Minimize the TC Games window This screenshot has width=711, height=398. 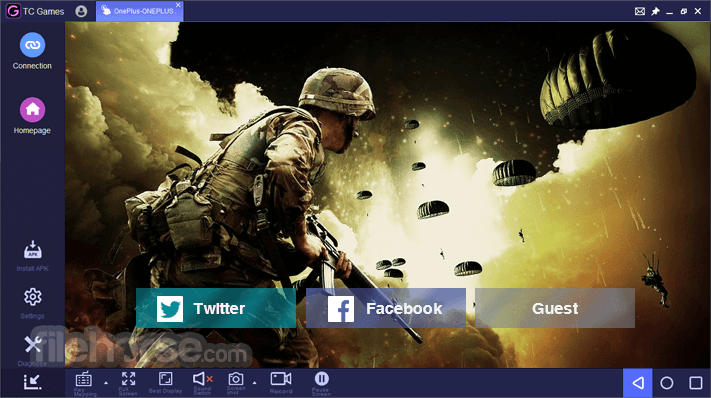point(669,12)
